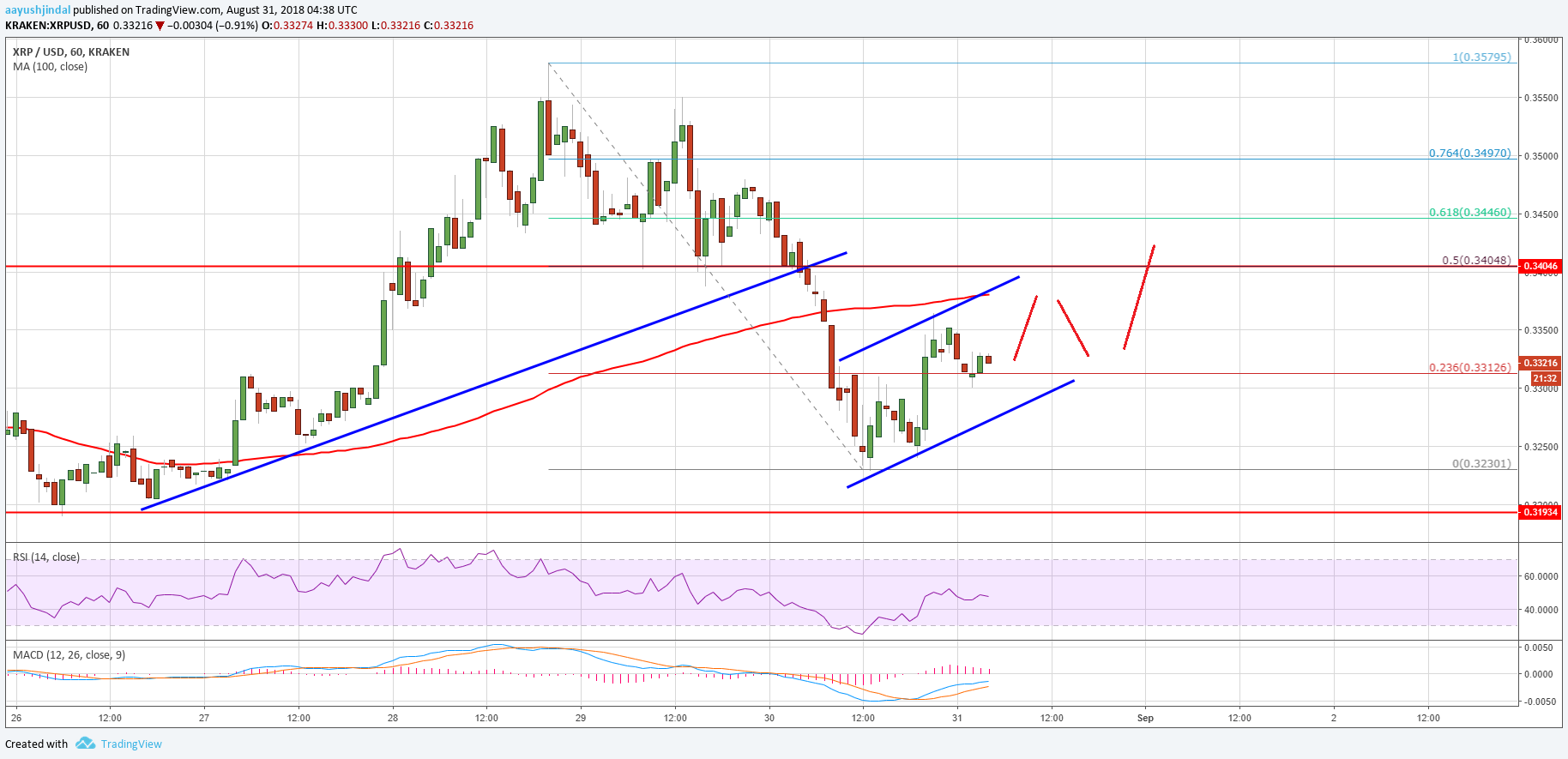Open the TradingView link in footer

click(x=131, y=744)
